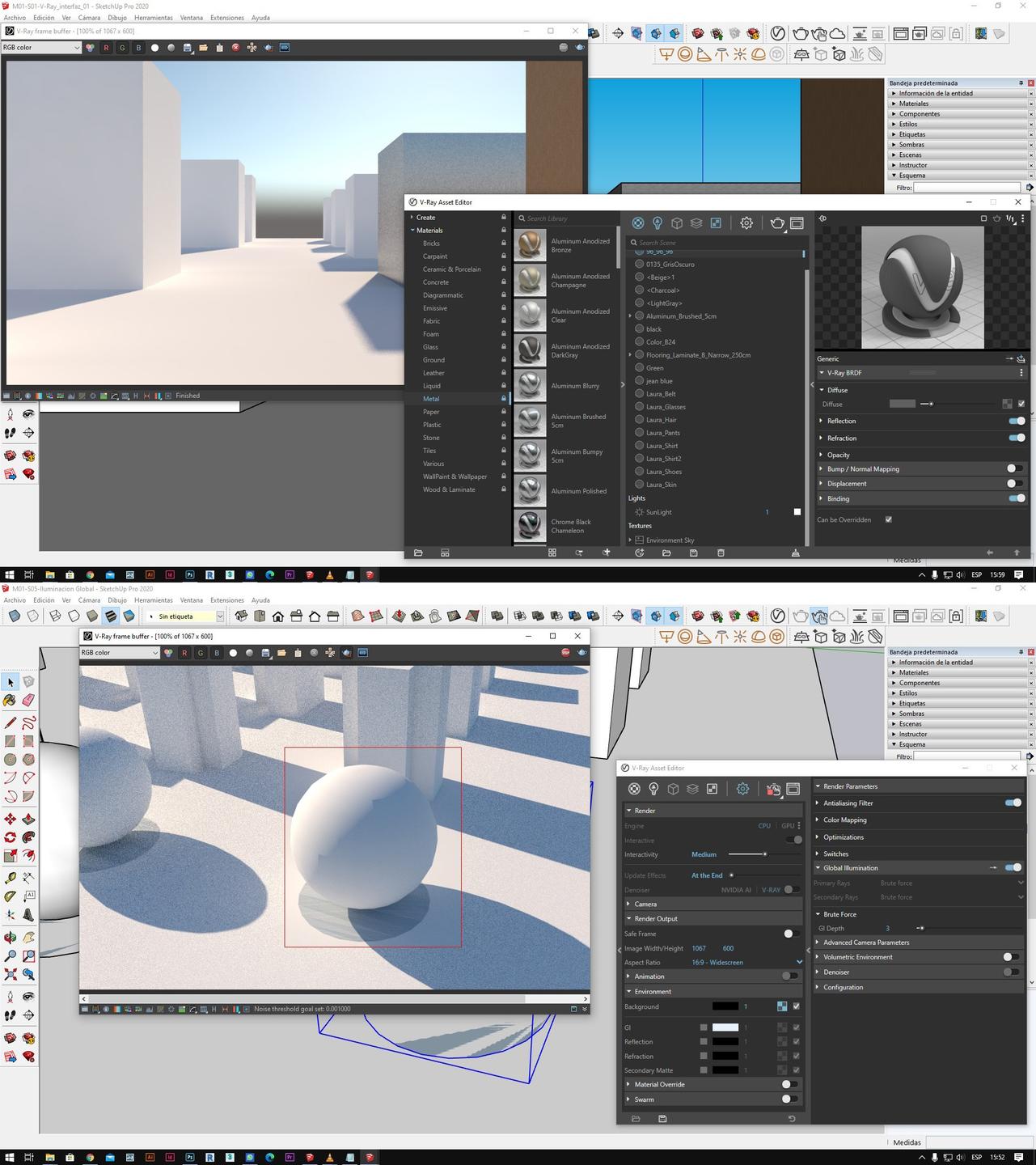Image resolution: width=1036 pixels, height=1165 pixels.
Task: Activate the Move tool with red arrows
Action: [10, 819]
